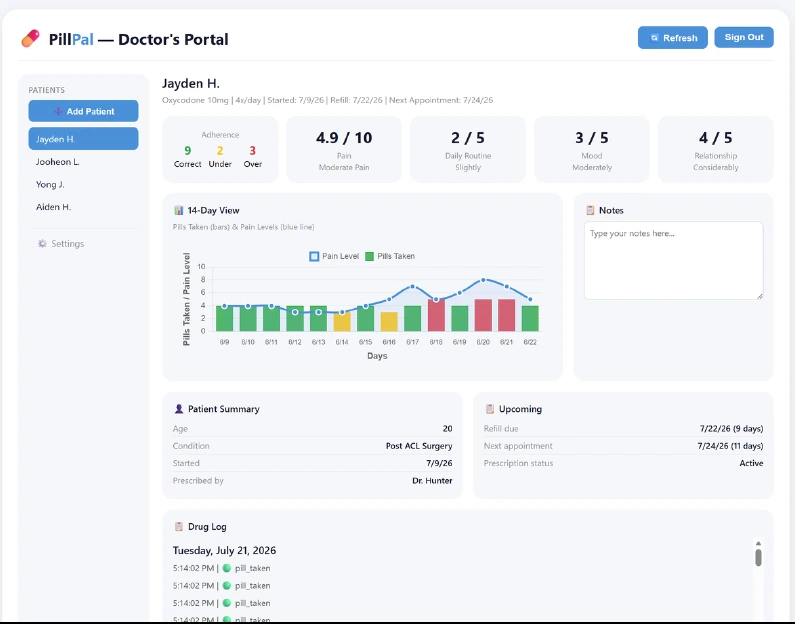This screenshot has width=795, height=624.
Task: Click the Correct adherence count 9
Action: pyautogui.click(x=188, y=151)
